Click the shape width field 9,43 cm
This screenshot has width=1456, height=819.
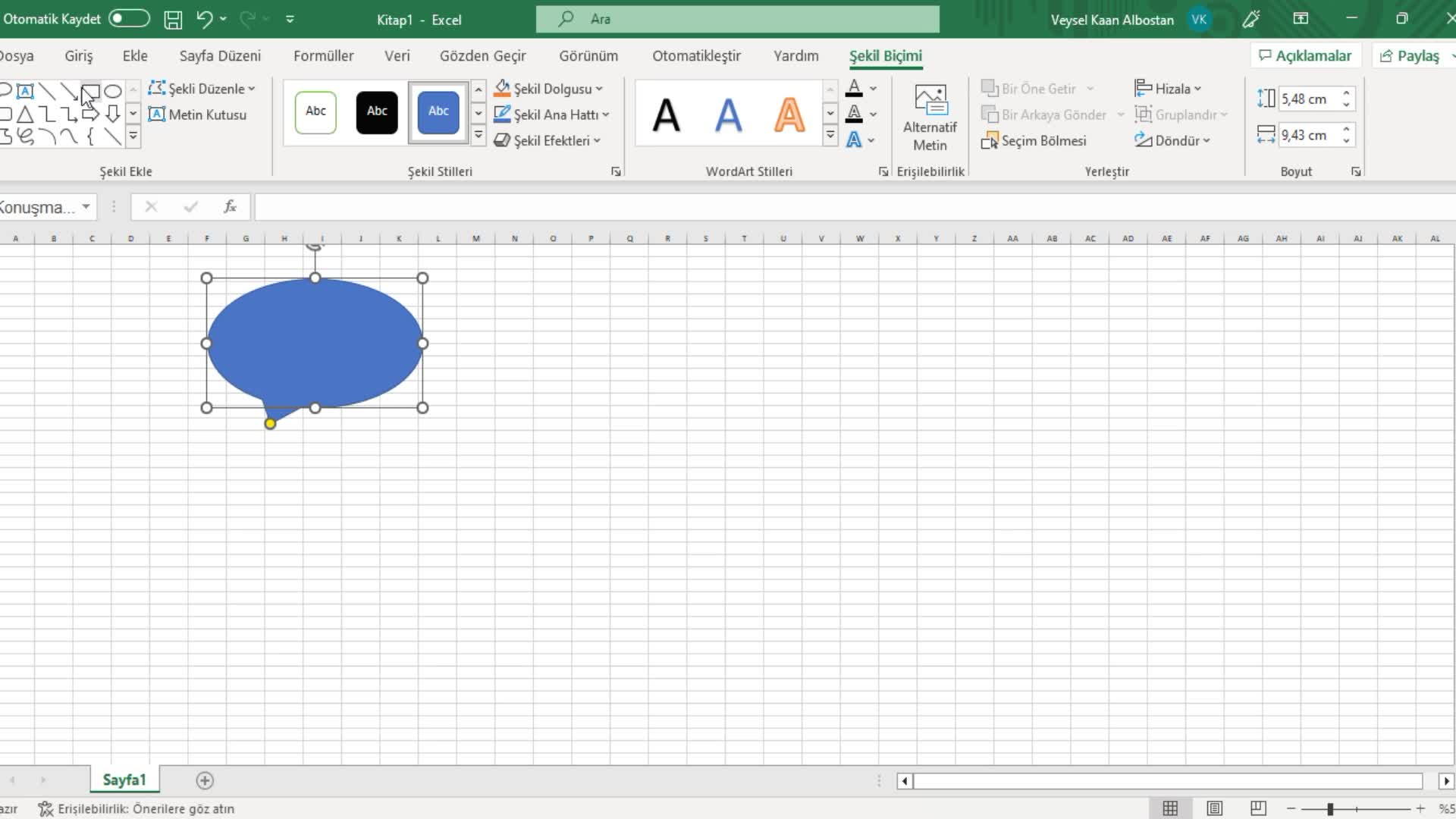click(1310, 135)
